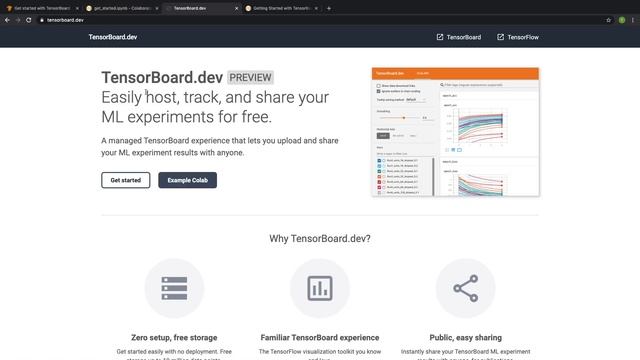The width and height of the screenshot is (640, 360).
Task: Click Public, easy sharing heading
Action: [x=465, y=338]
